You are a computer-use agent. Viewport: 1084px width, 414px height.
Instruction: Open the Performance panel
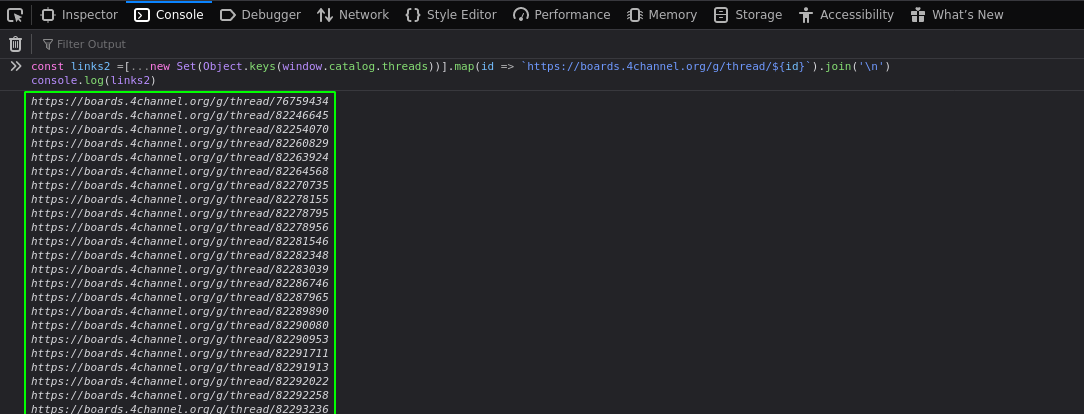[x=561, y=15]
